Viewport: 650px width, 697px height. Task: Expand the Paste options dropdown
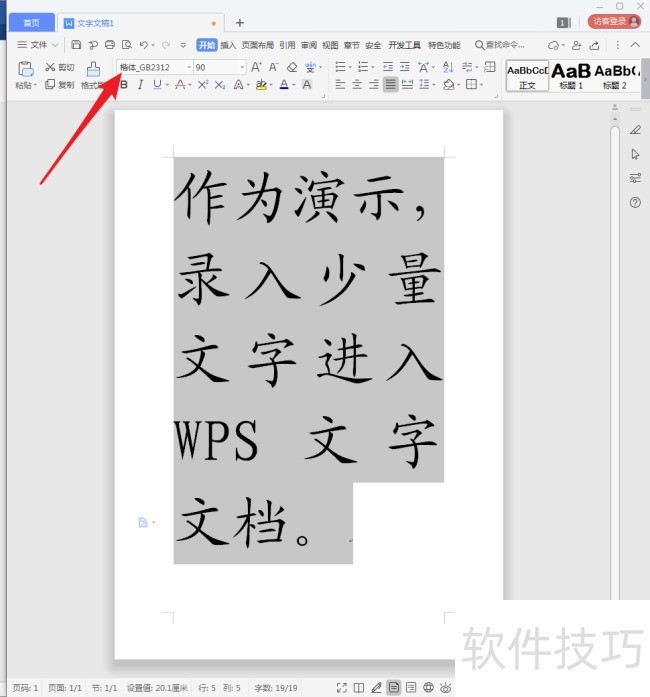coord(25,85)
